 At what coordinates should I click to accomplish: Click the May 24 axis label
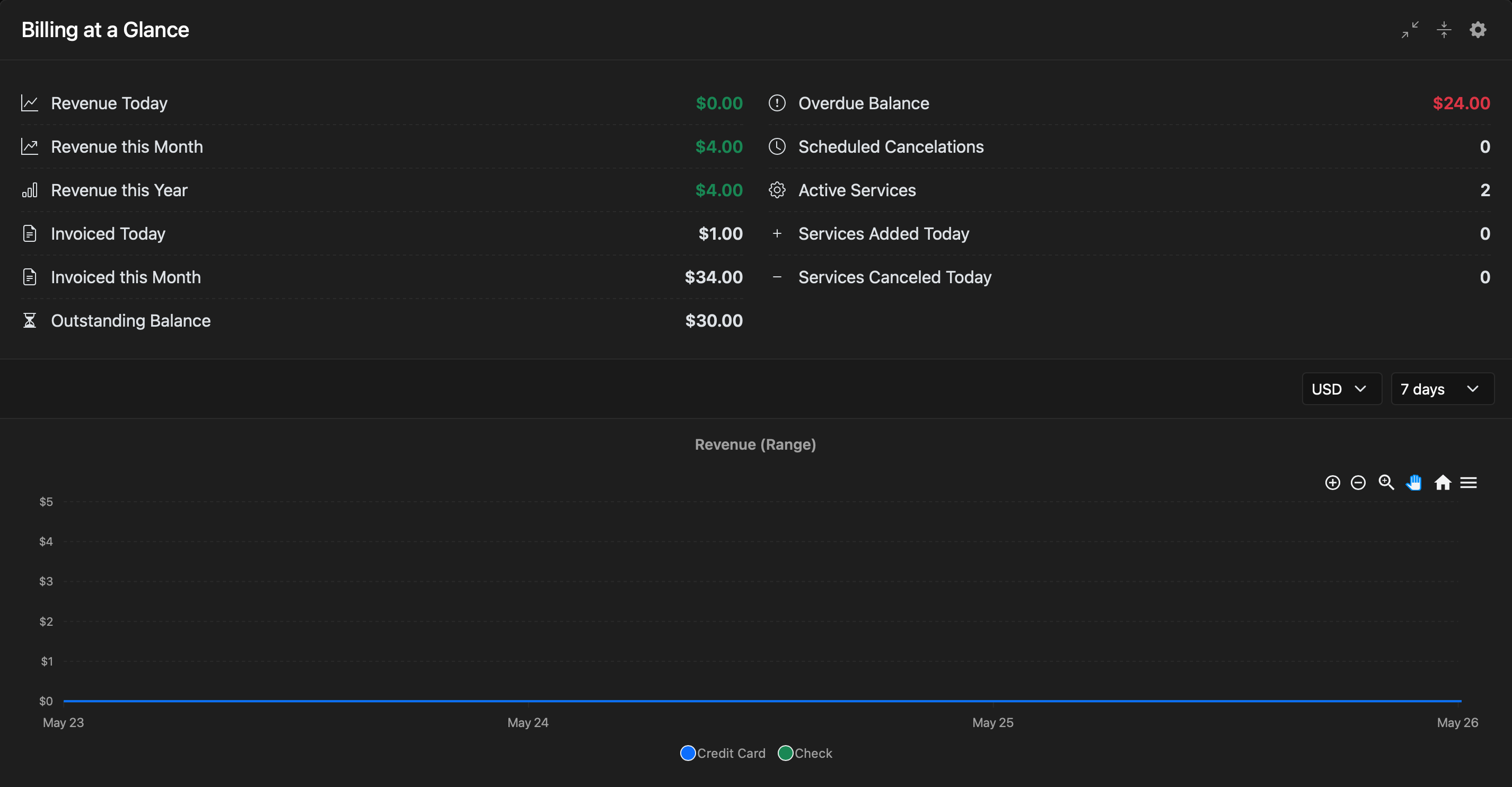pyautogui.click(x=528, y=723)
